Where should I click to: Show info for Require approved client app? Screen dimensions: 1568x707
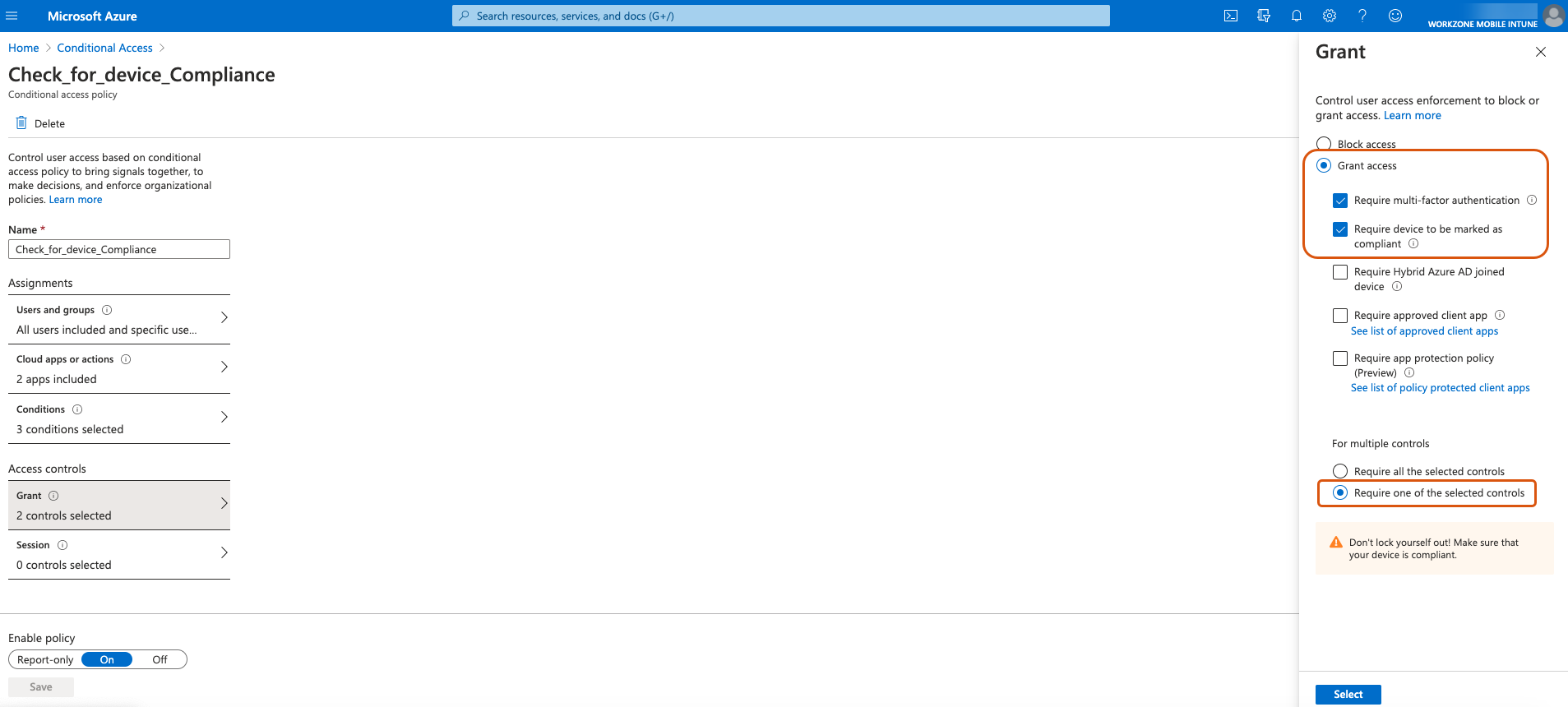1500,315
